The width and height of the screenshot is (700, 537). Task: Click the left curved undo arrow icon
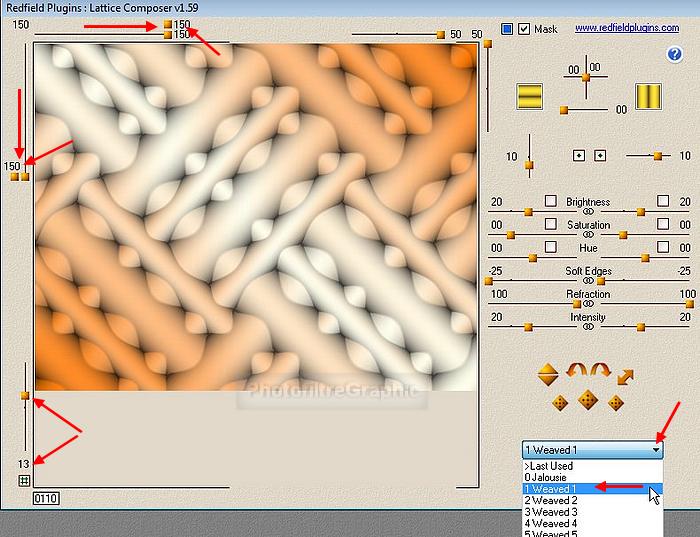click(576, 371)
